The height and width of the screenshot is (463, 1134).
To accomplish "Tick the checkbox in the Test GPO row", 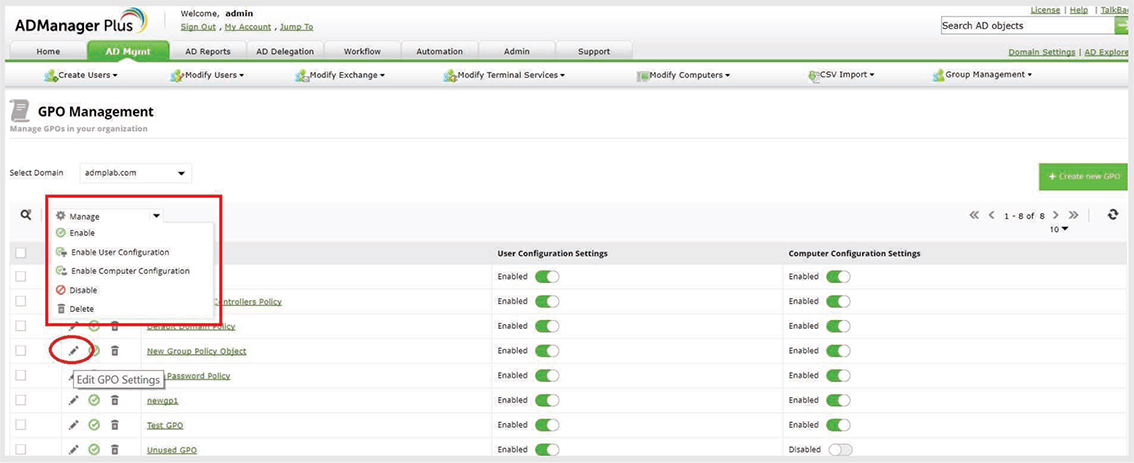I will 21,424.
